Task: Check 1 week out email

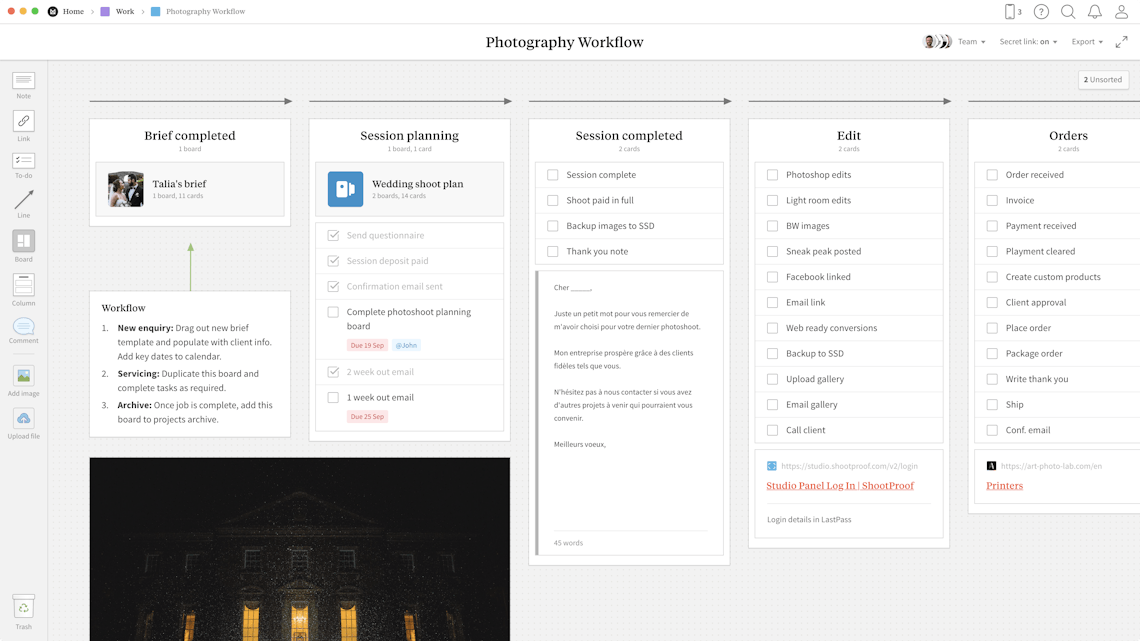Action: (333, 398)
